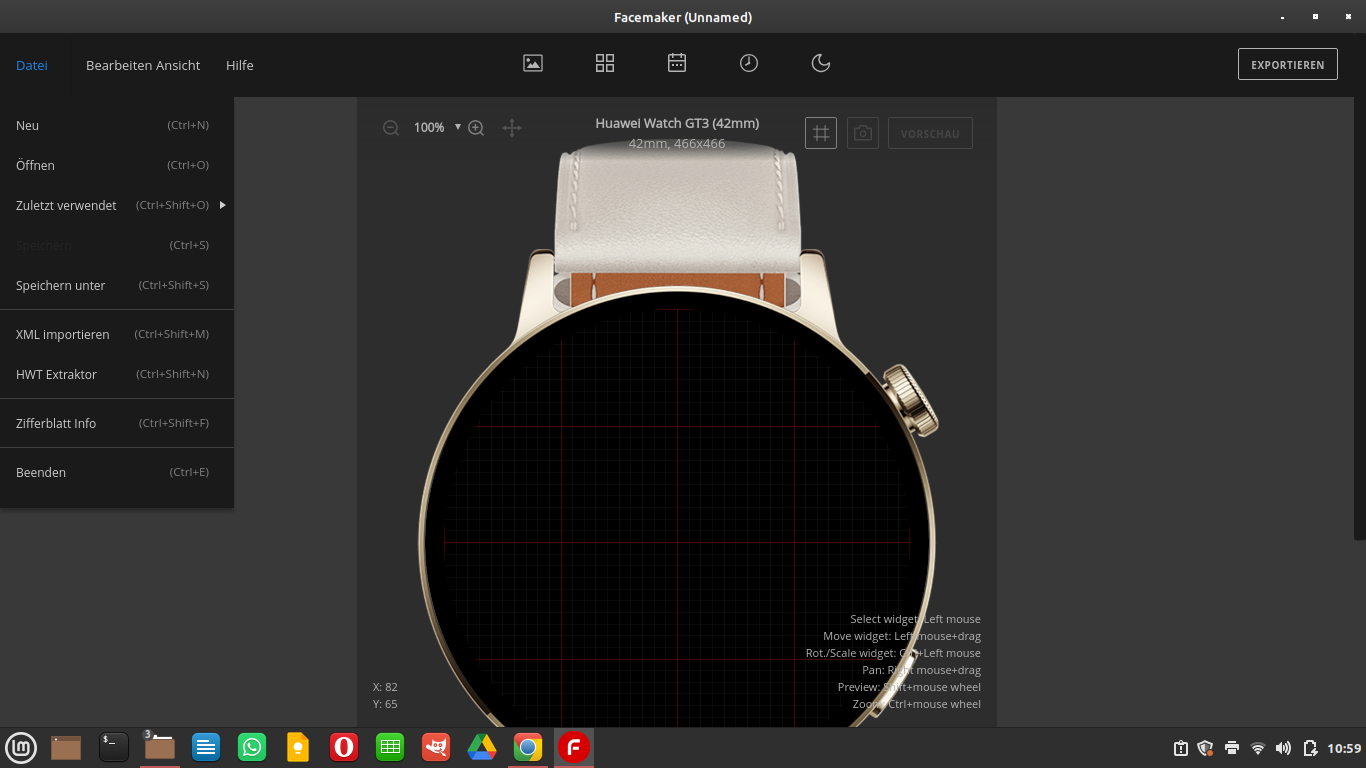Screen dimensions: 1366x768
Task: Zoom out using the minus magnifier
Action: pyautogui.click(x=391, y=128)
